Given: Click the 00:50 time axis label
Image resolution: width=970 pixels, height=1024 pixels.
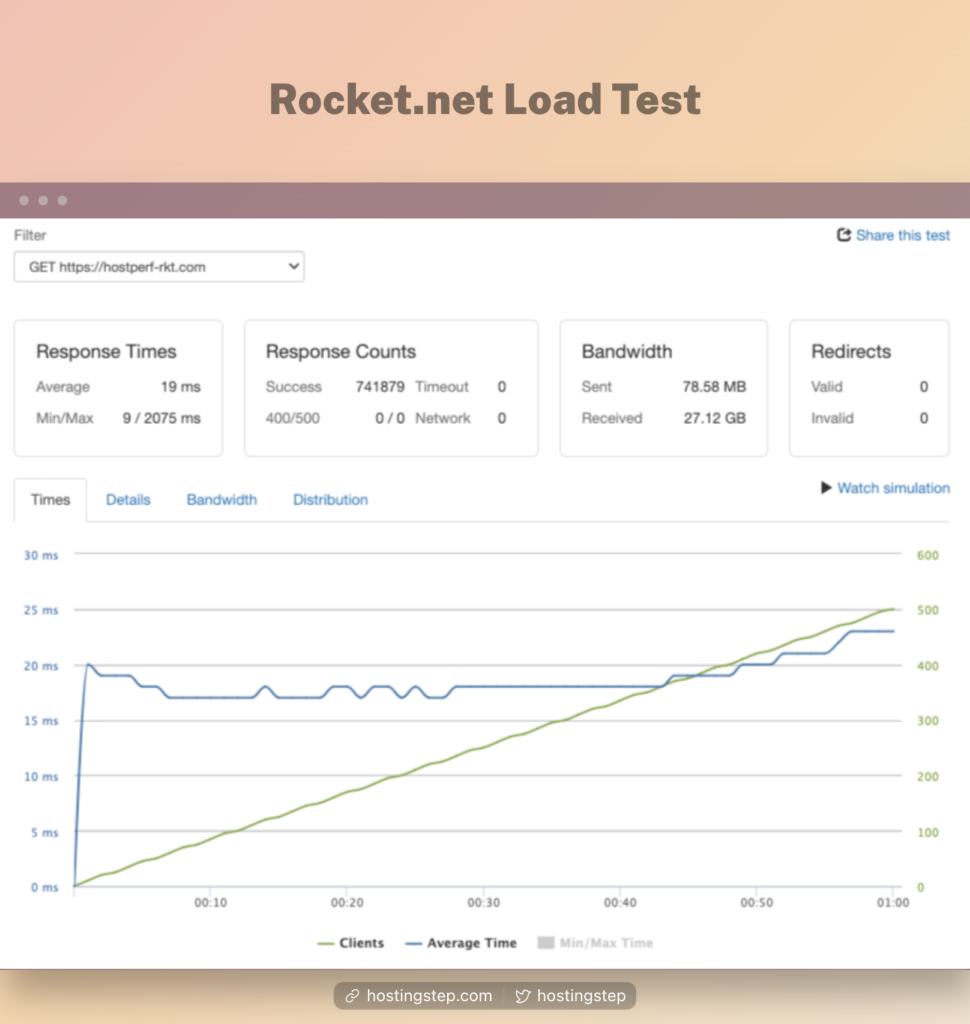Looking at the screenshot, I should tap(756, 903).
